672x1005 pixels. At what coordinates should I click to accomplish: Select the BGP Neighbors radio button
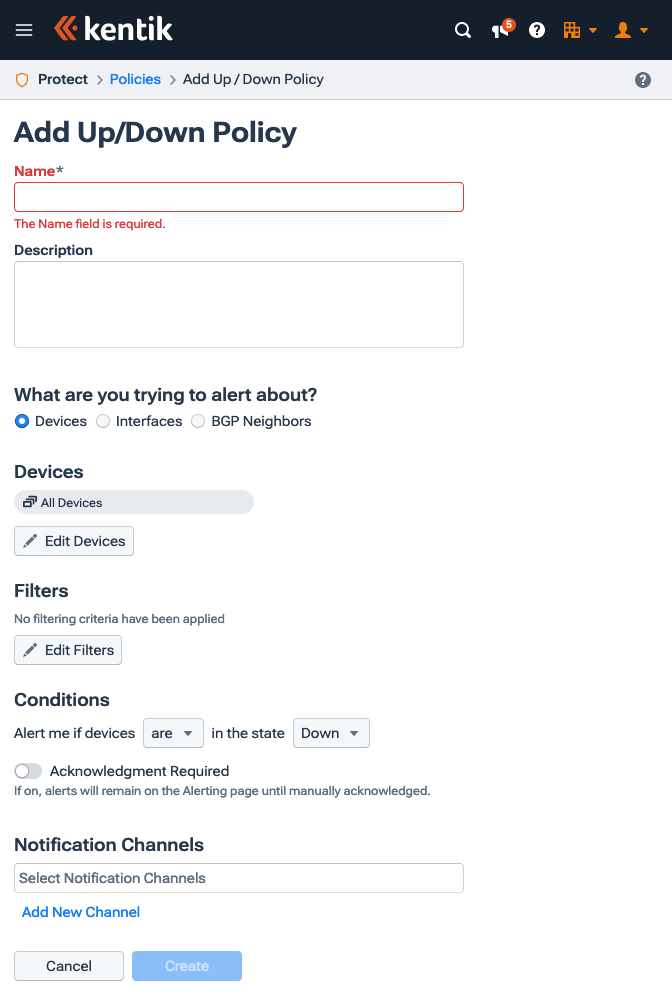coord(196,421)
